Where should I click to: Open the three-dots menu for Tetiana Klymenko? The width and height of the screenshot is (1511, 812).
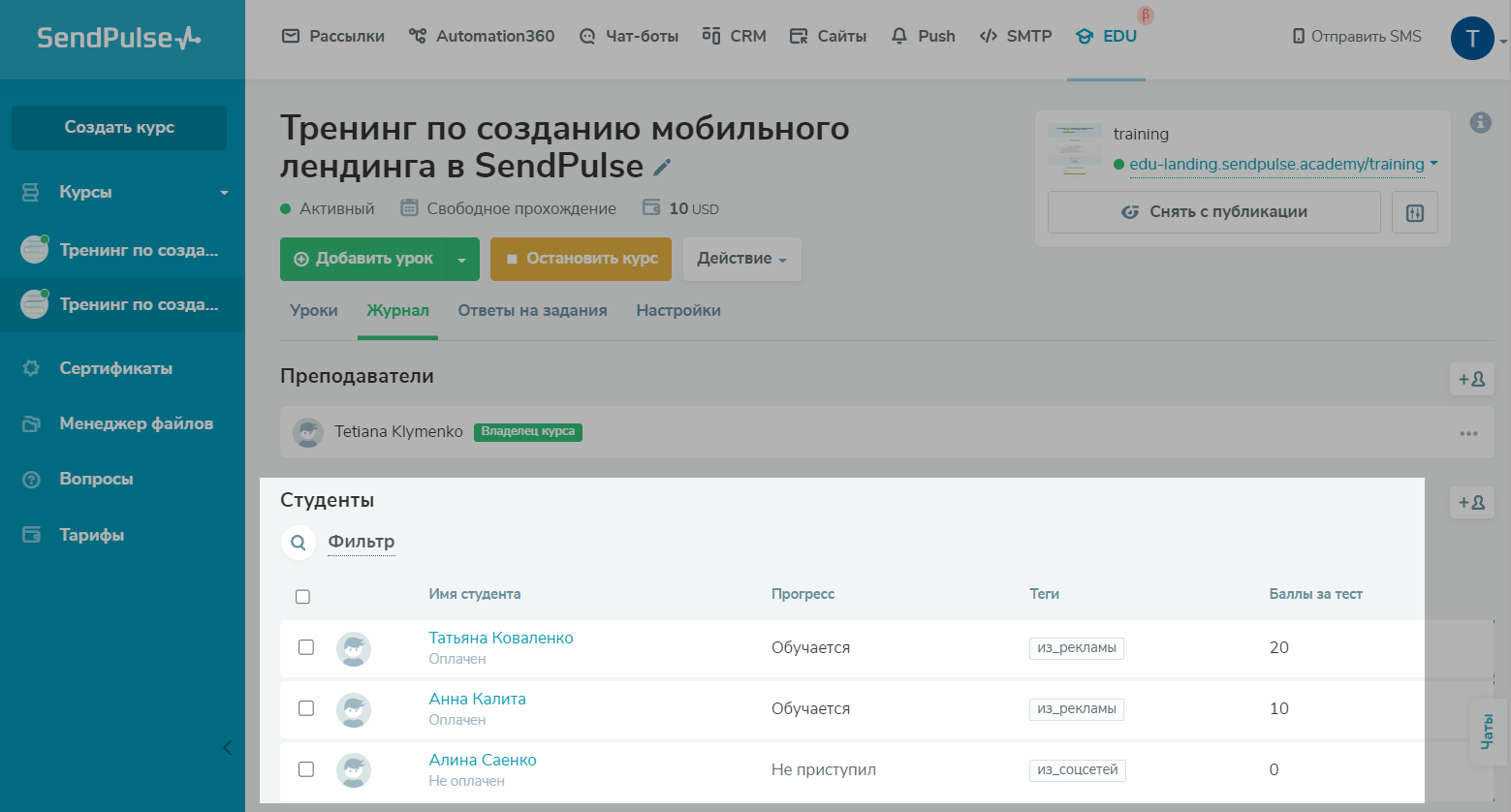pos(1468,433)
